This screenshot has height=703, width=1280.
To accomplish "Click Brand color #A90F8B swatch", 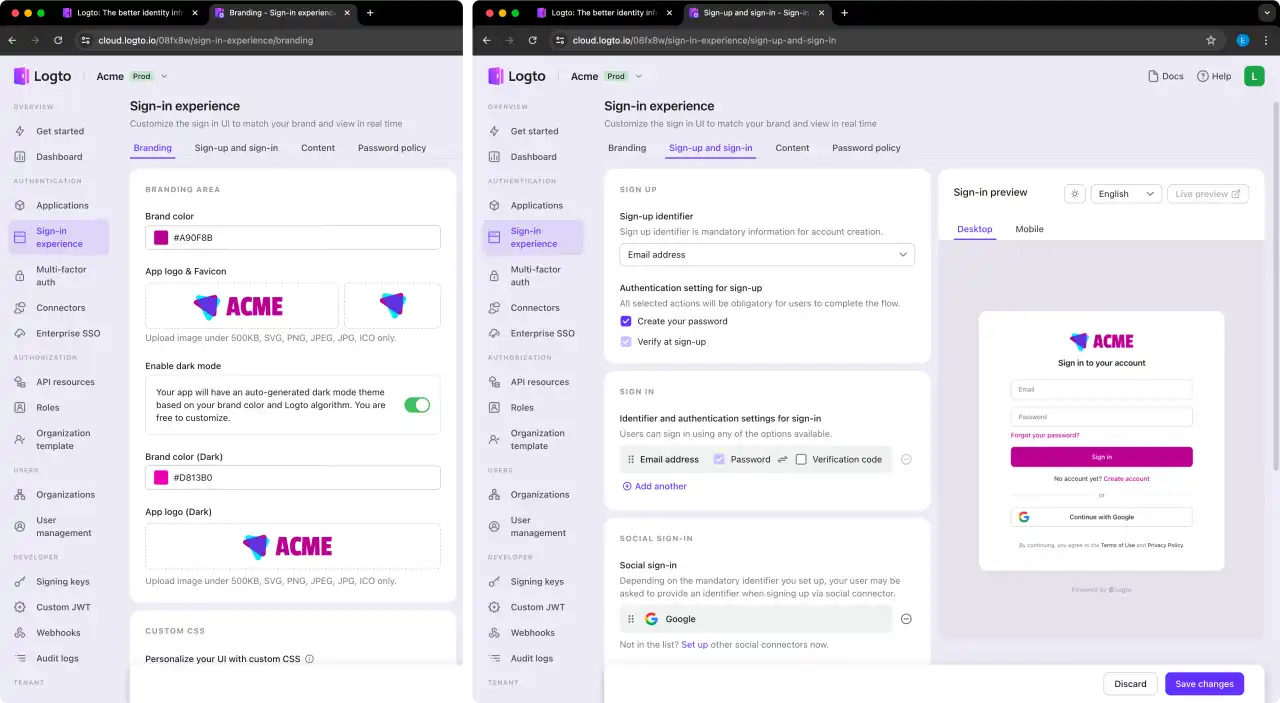I will coord(161,238).
